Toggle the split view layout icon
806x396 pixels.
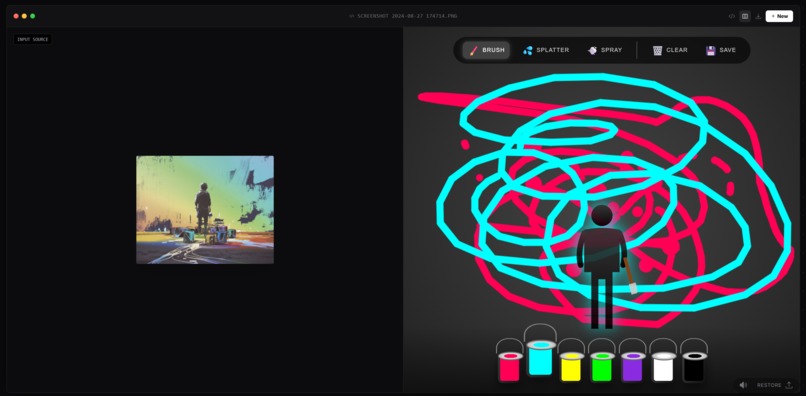pos(745,16)
